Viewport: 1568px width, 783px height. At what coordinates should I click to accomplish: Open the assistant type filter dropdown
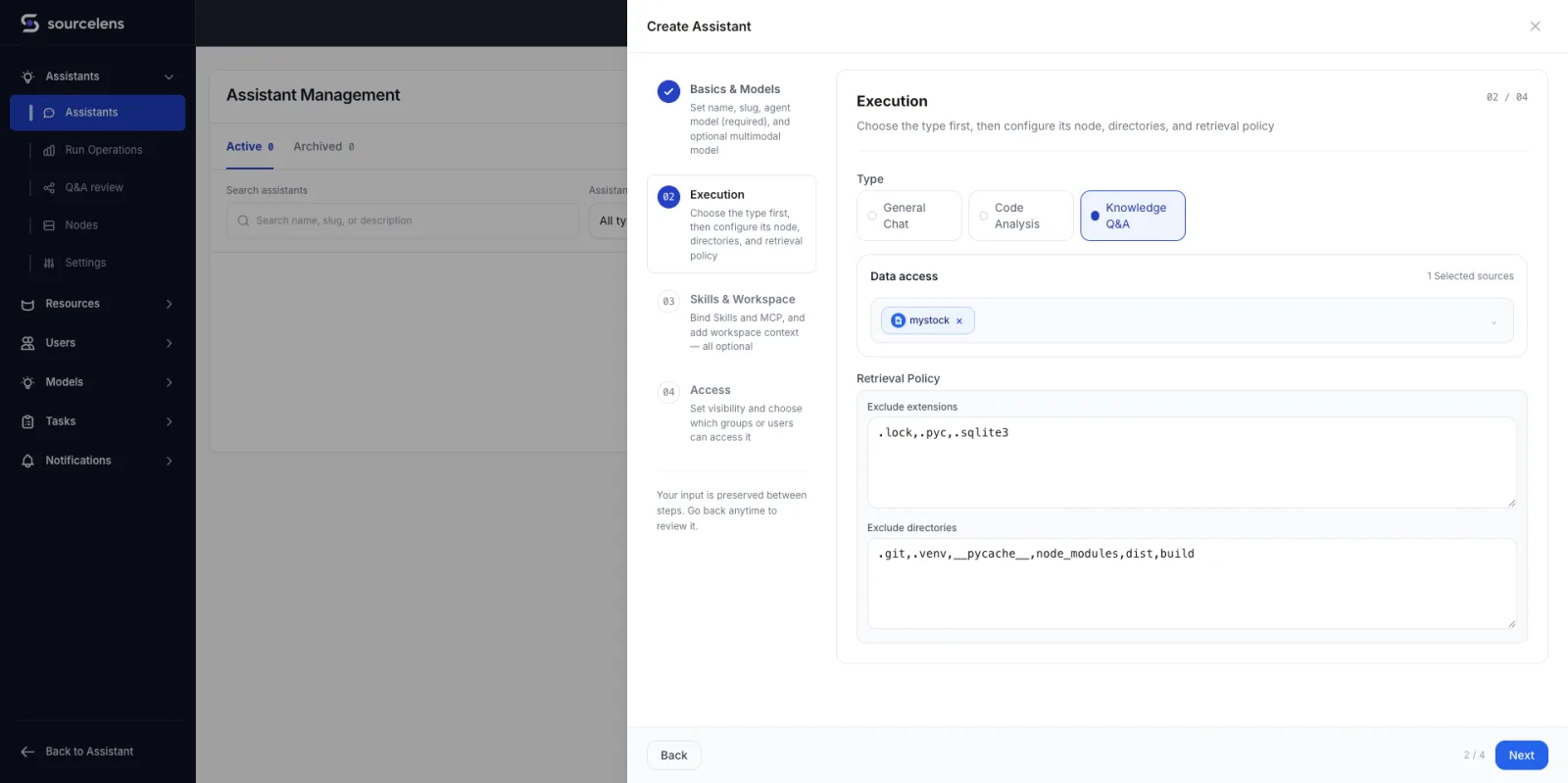click(x=608, y=220)
